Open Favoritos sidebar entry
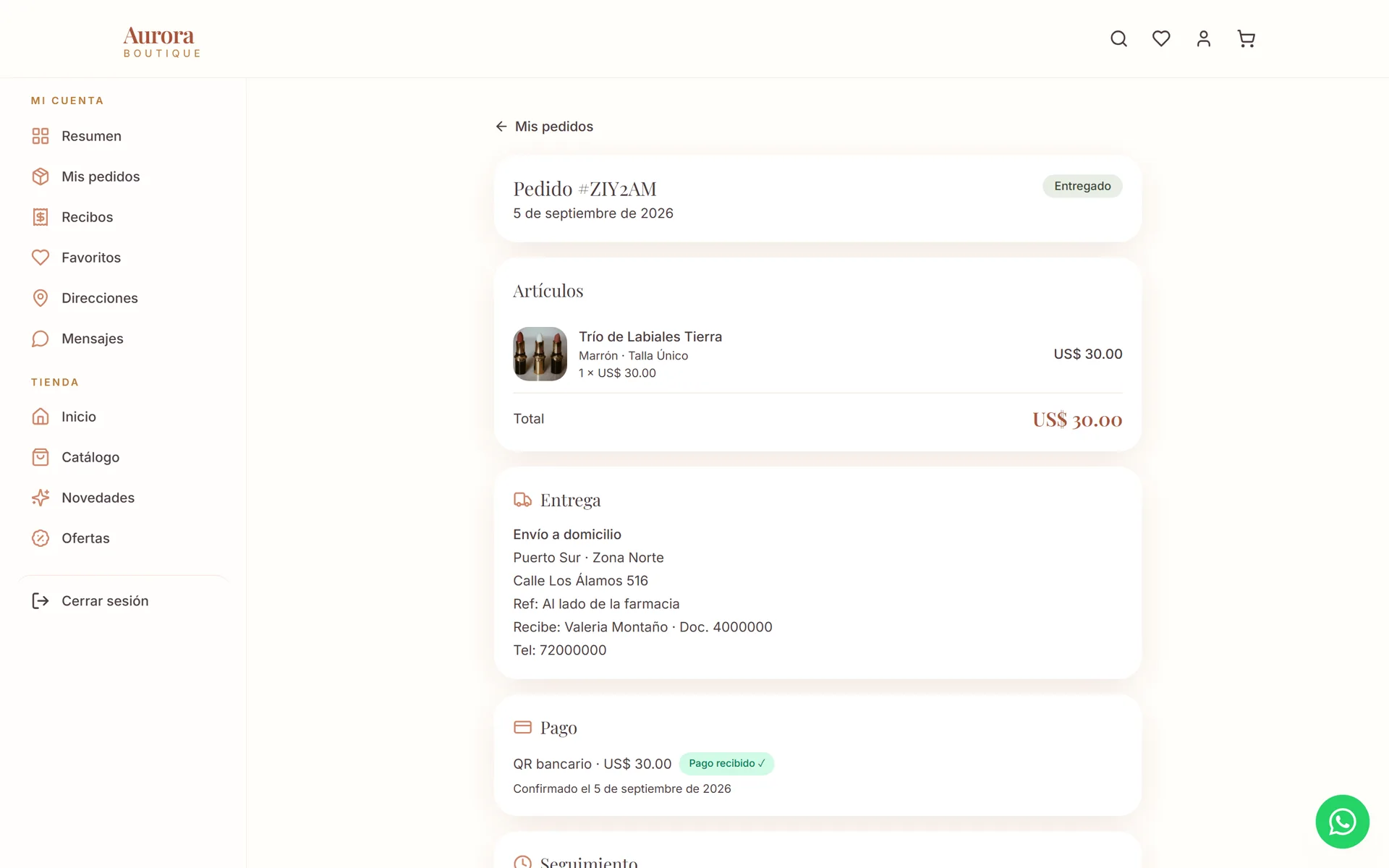1389x868 pixels. click(x=123, y=258)
